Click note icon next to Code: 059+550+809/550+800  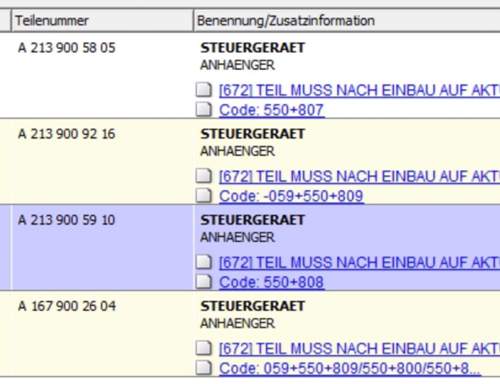click(x=204, y=368)
